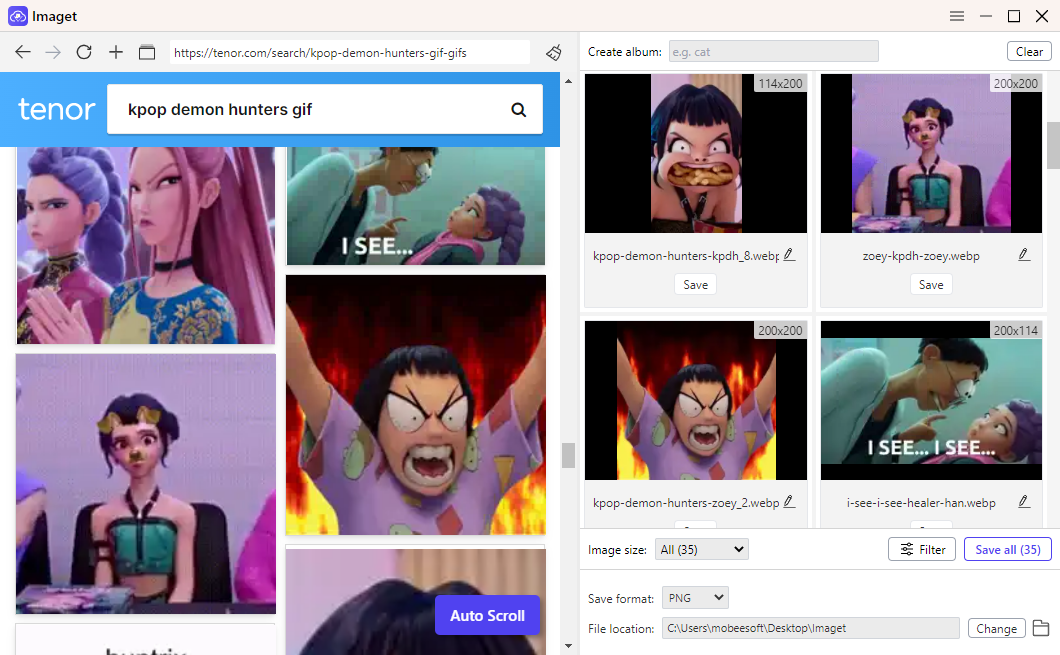Click the Create album input field
The height and width of the screenshot is (655, 1060).
773,50
